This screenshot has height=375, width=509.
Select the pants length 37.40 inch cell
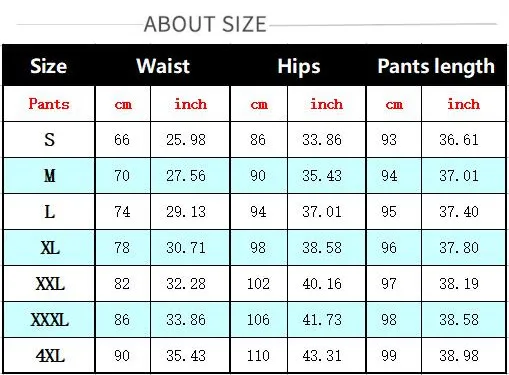[459, 212]
